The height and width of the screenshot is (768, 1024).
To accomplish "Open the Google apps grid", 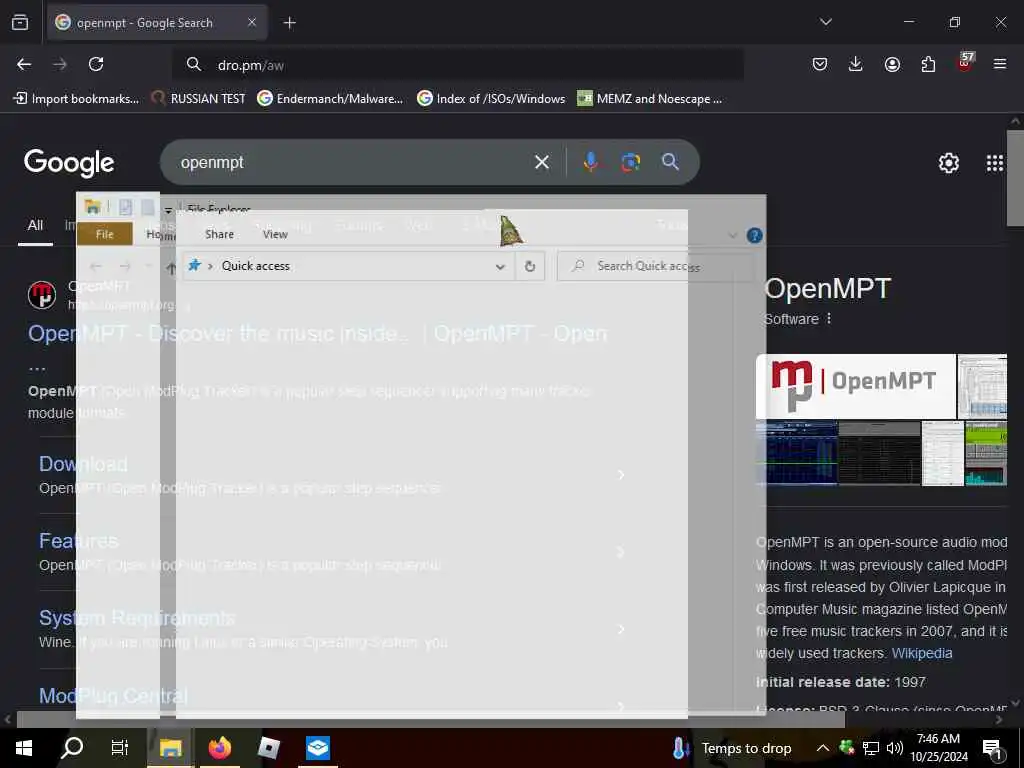I will [995, 163].
